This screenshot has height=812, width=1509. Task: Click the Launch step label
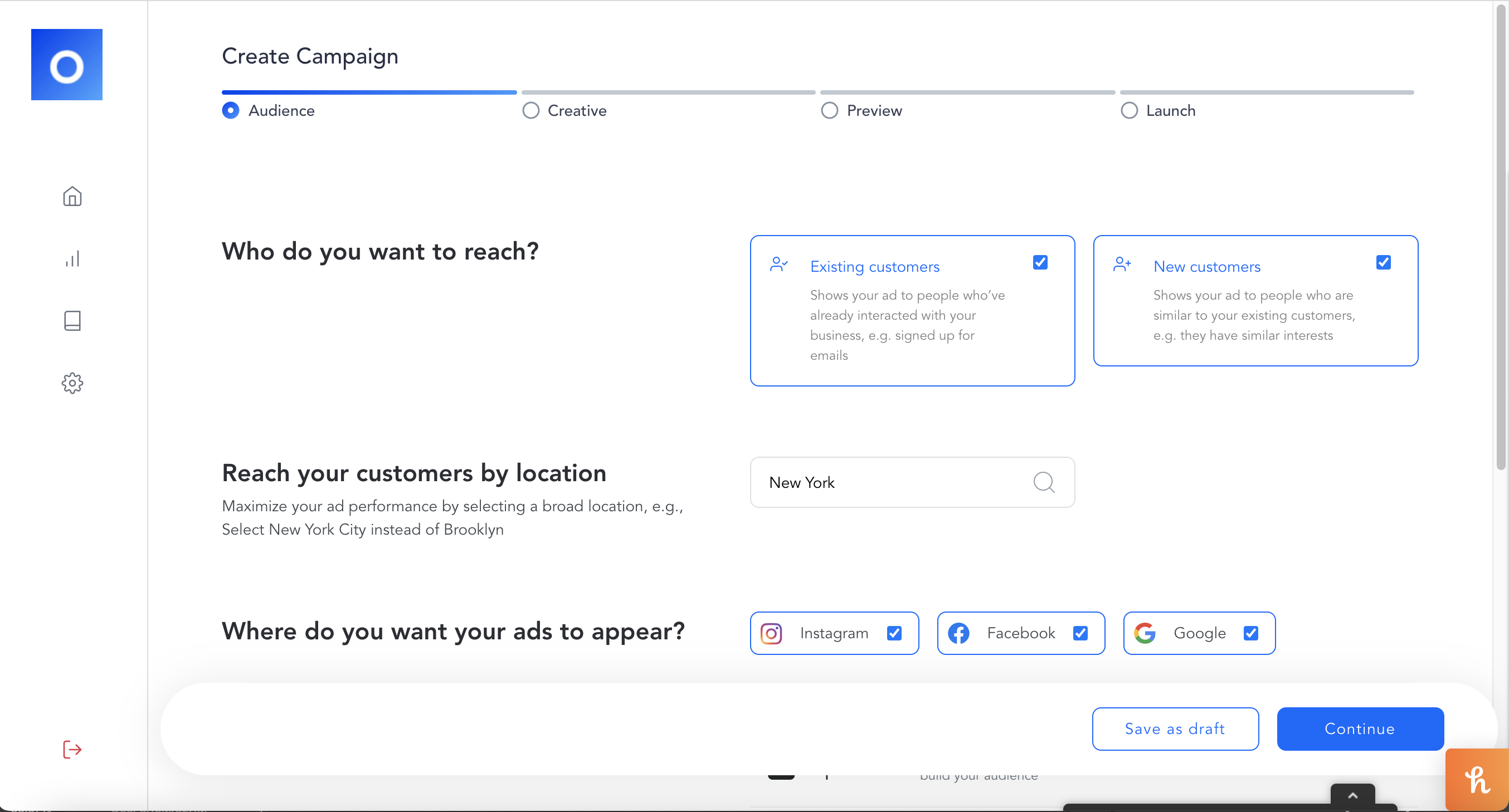1170,111
